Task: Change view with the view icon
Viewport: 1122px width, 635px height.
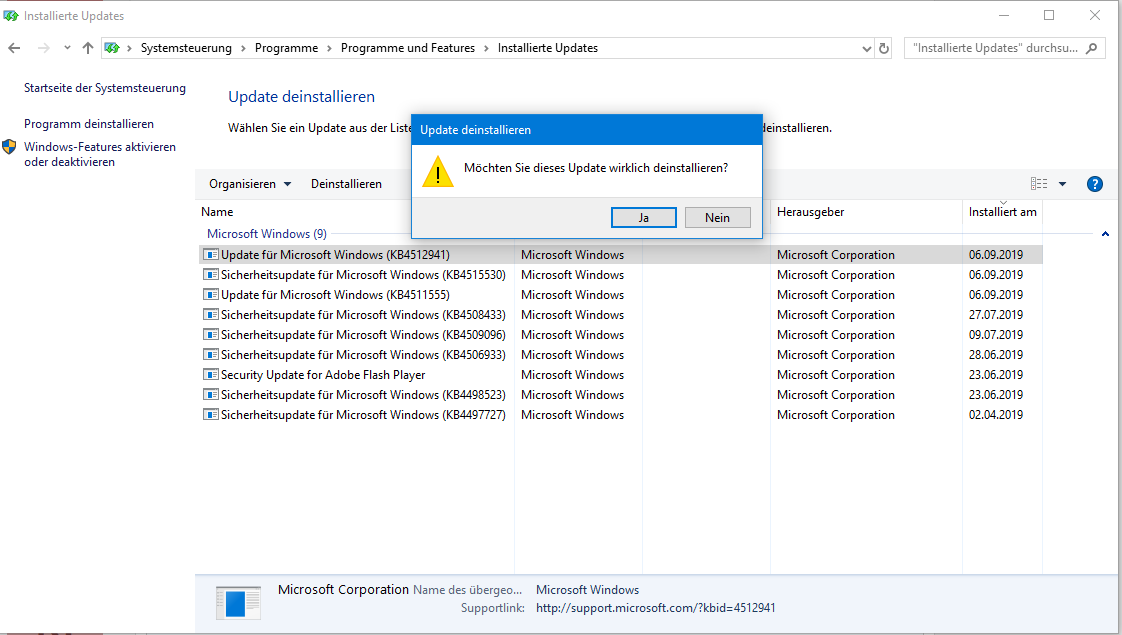Action: tap(1039, 184)
